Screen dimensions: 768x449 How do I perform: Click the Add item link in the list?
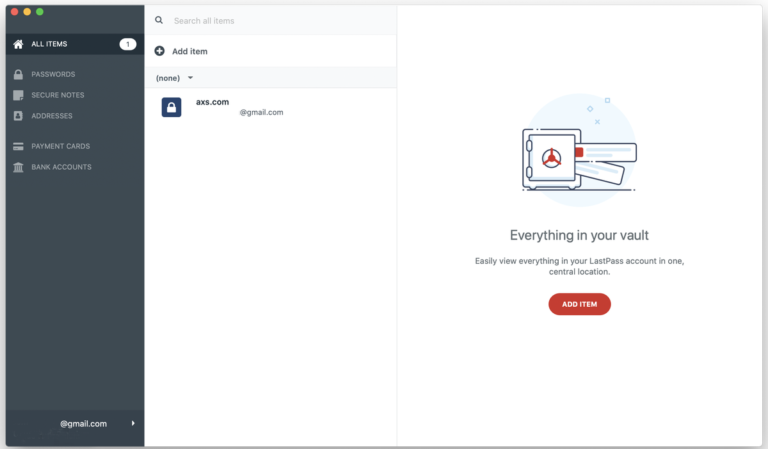190,51
